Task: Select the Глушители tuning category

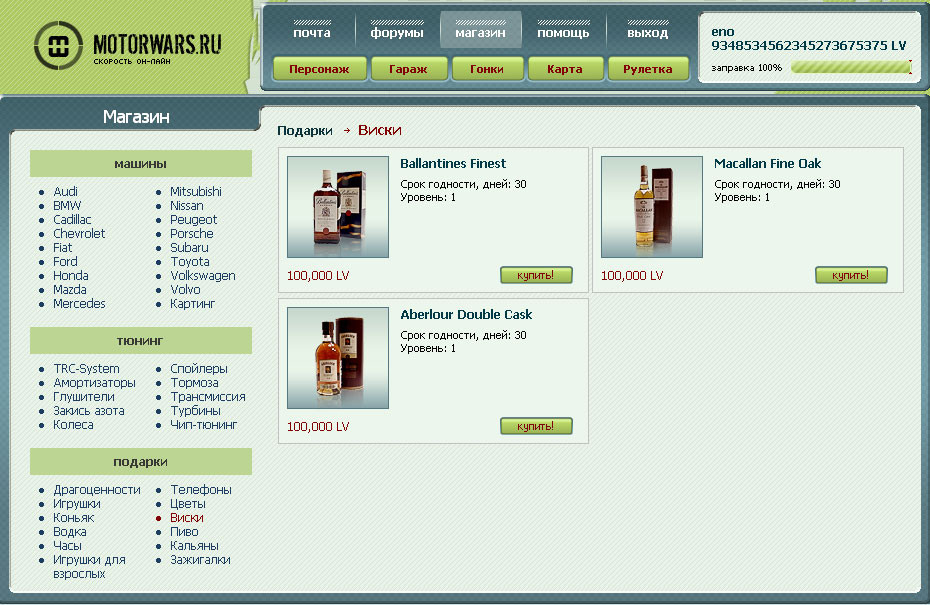Action: [84, 397]
